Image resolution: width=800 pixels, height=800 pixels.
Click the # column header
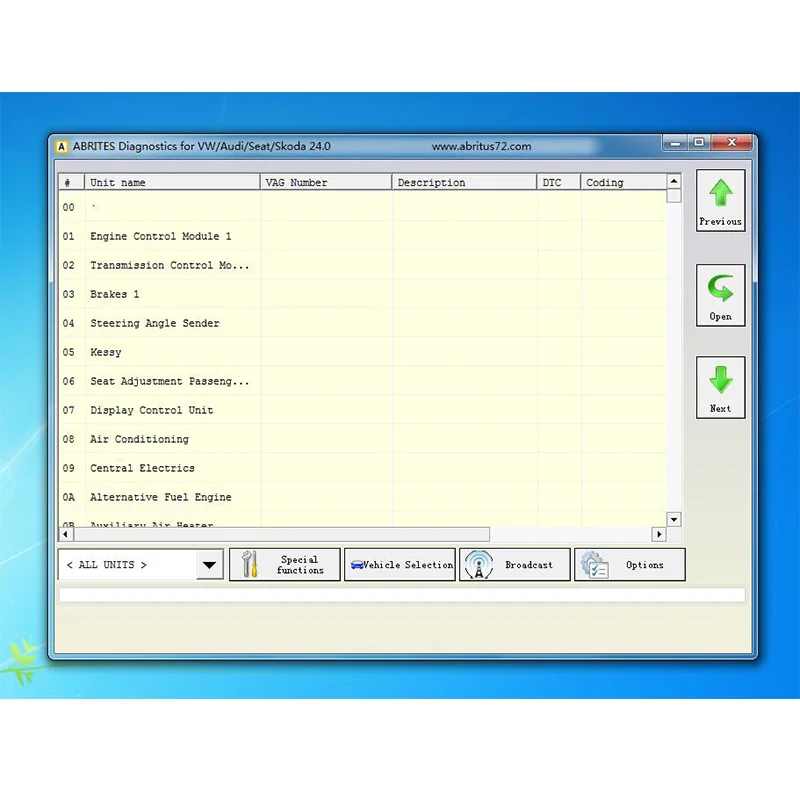tap(71, 182)
